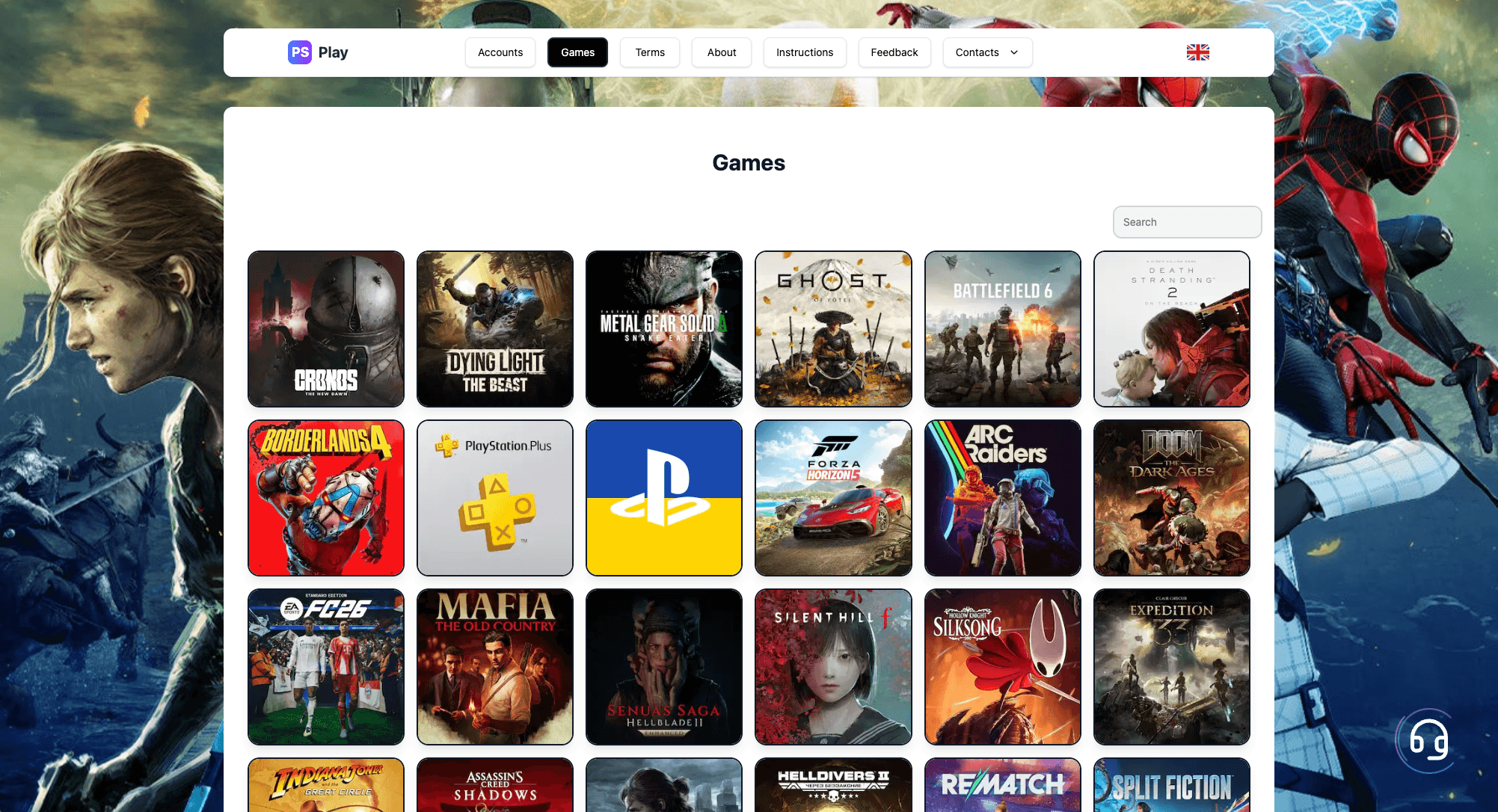Select the active Games tab
The height and width of the screenshot is (812, 1498).
click(577, 52)
